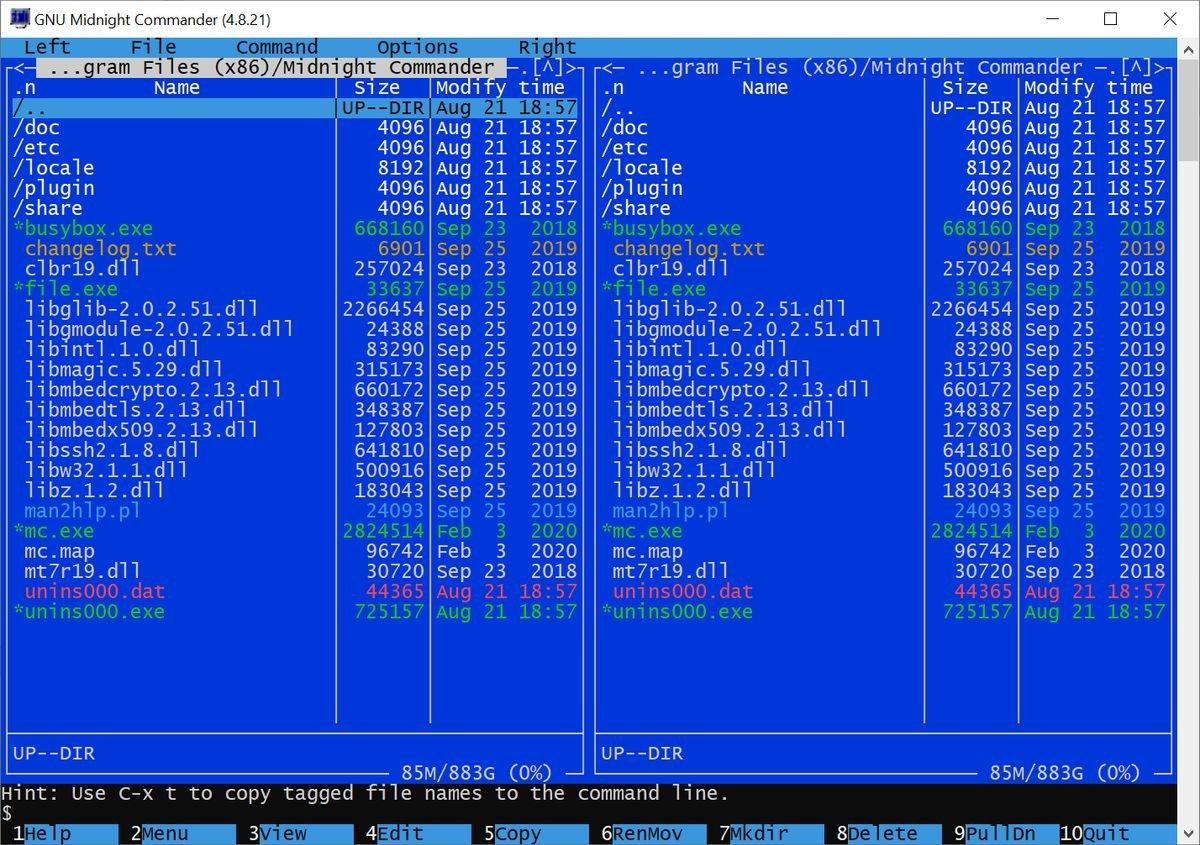Select /share folder in left panel
This screenshot has height=845, width=1200.
(295, 208)
